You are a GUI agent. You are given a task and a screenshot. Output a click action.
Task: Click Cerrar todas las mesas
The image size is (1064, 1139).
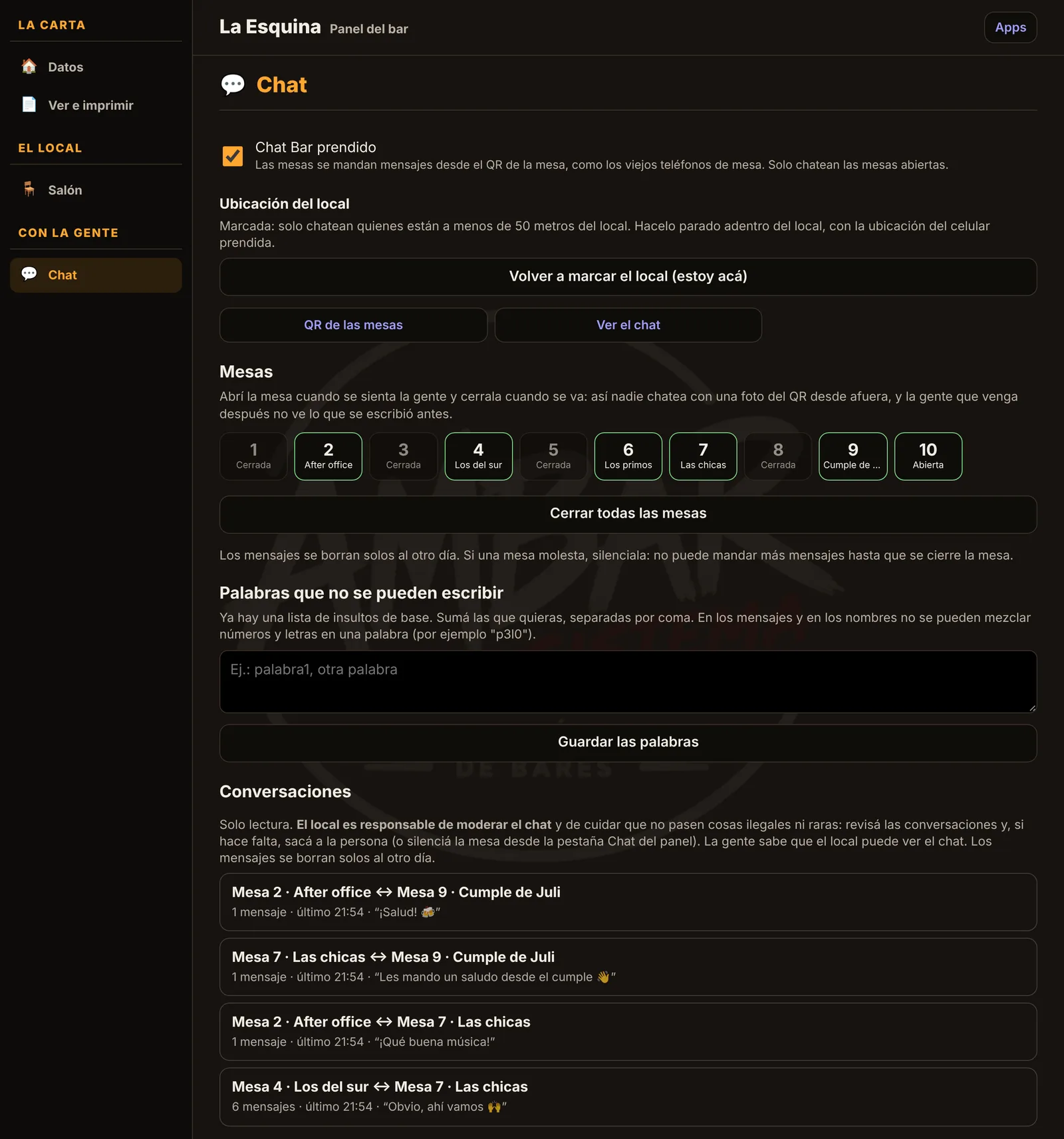(x=628, y=514)
